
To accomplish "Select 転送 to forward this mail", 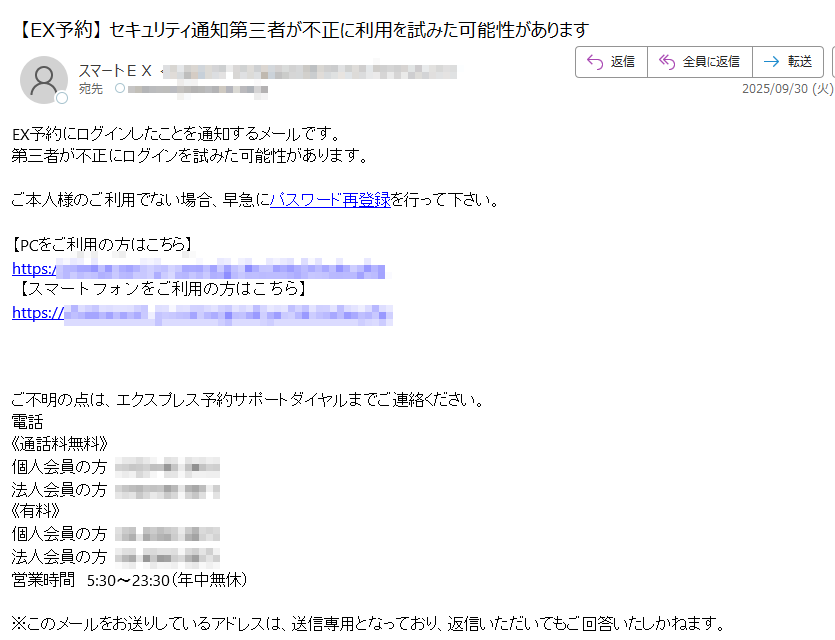I will point(800,62).
